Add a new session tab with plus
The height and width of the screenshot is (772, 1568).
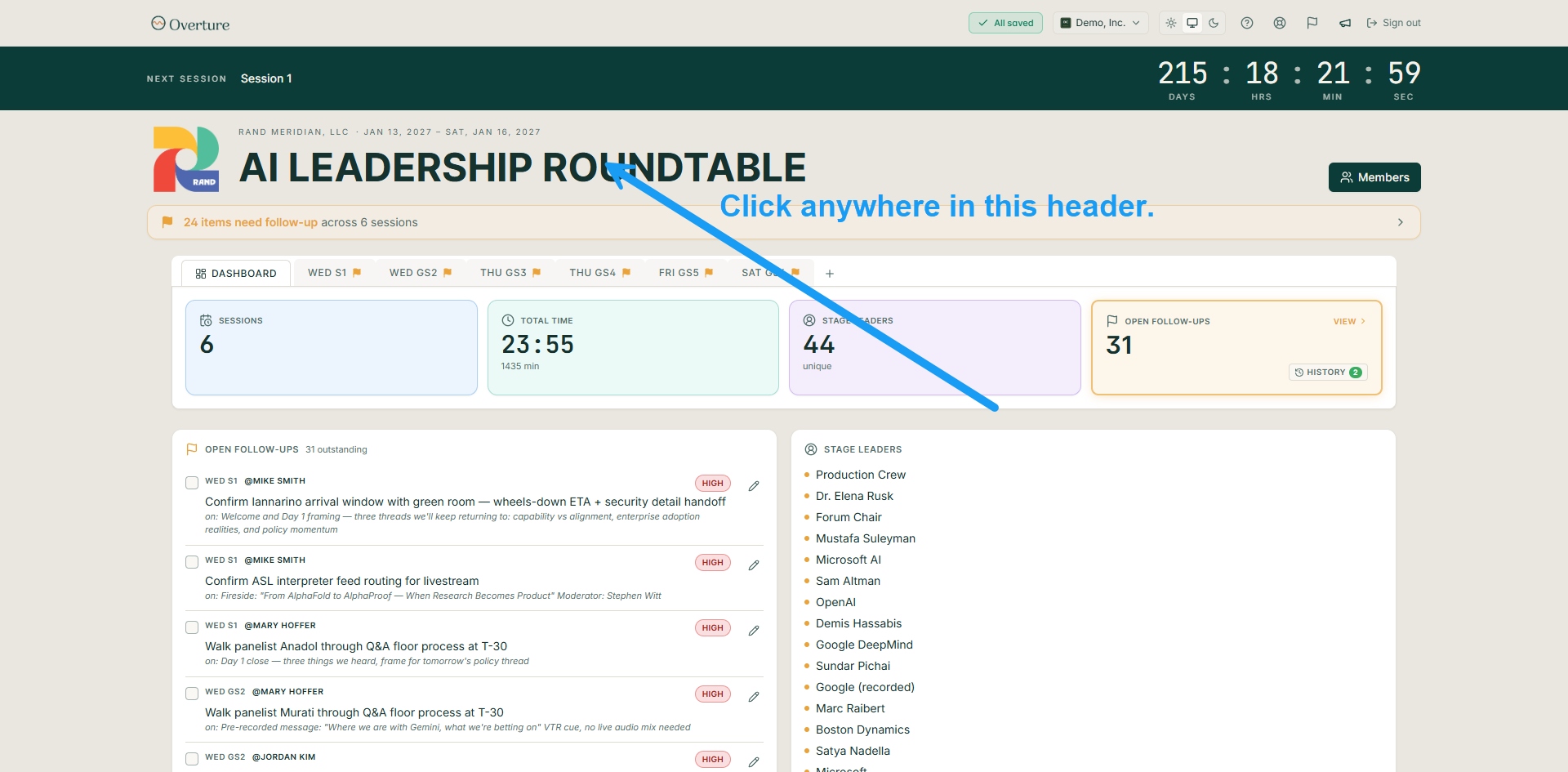pyautogui.click(x=830, y=274)
